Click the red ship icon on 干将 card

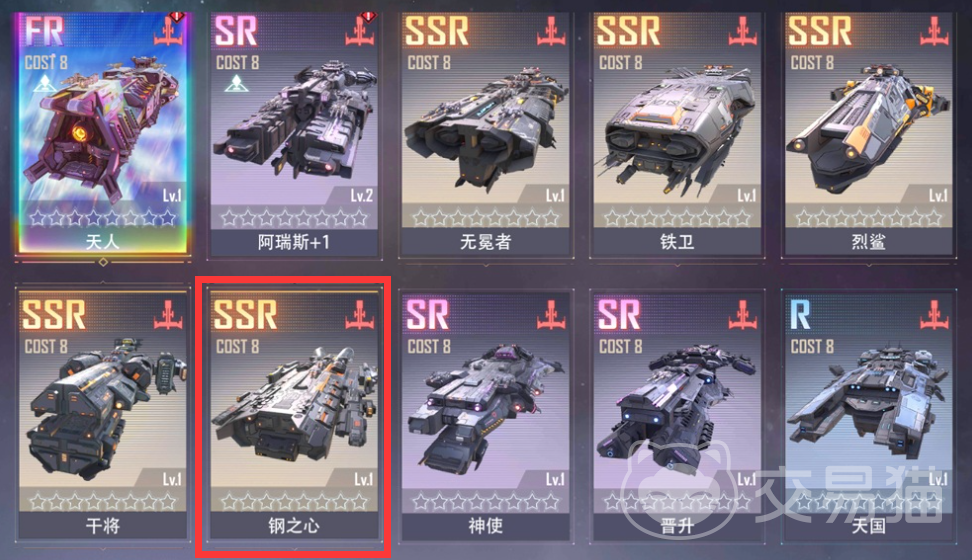(168, 315)
